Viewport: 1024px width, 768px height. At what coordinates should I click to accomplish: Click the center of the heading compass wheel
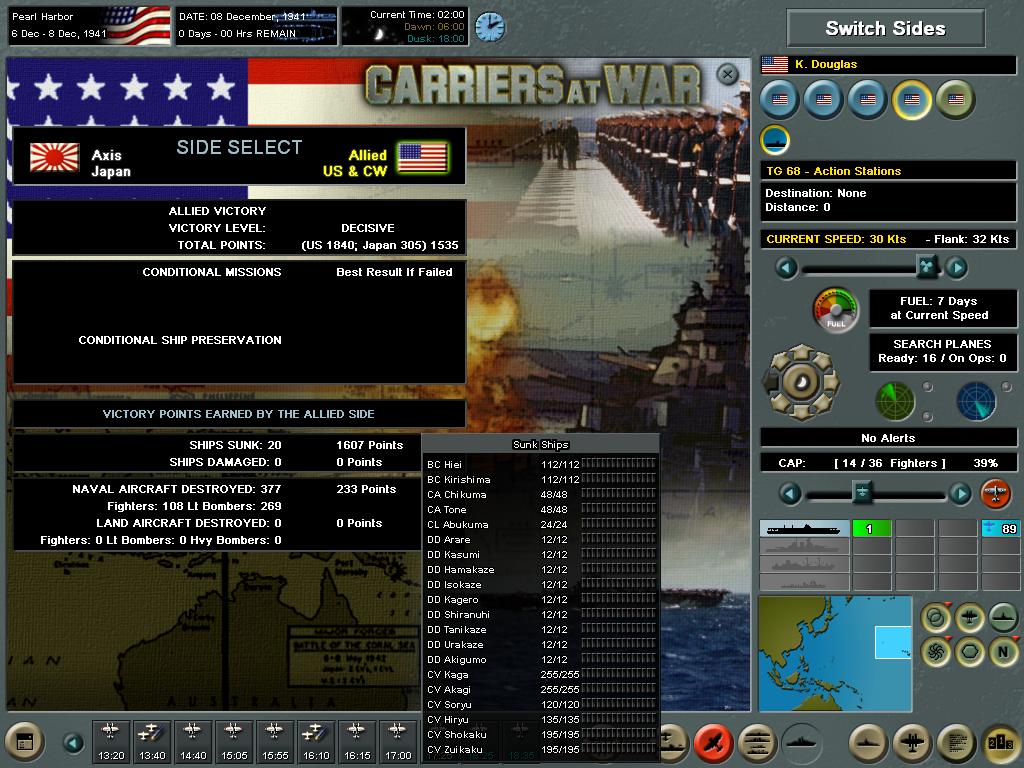pyautogui.click(x=801, y=382)
